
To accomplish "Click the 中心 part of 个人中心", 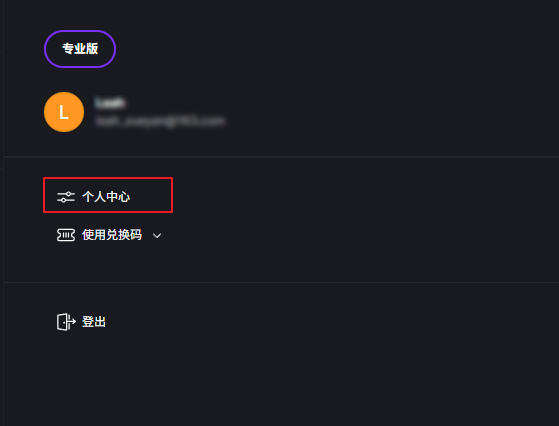I will coord(118,197).
